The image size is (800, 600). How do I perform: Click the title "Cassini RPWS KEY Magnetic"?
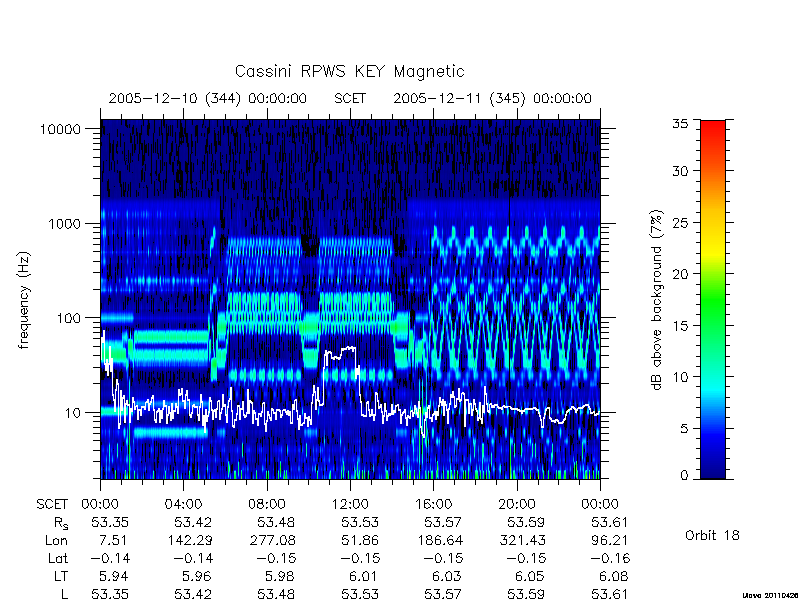[349, 72]
